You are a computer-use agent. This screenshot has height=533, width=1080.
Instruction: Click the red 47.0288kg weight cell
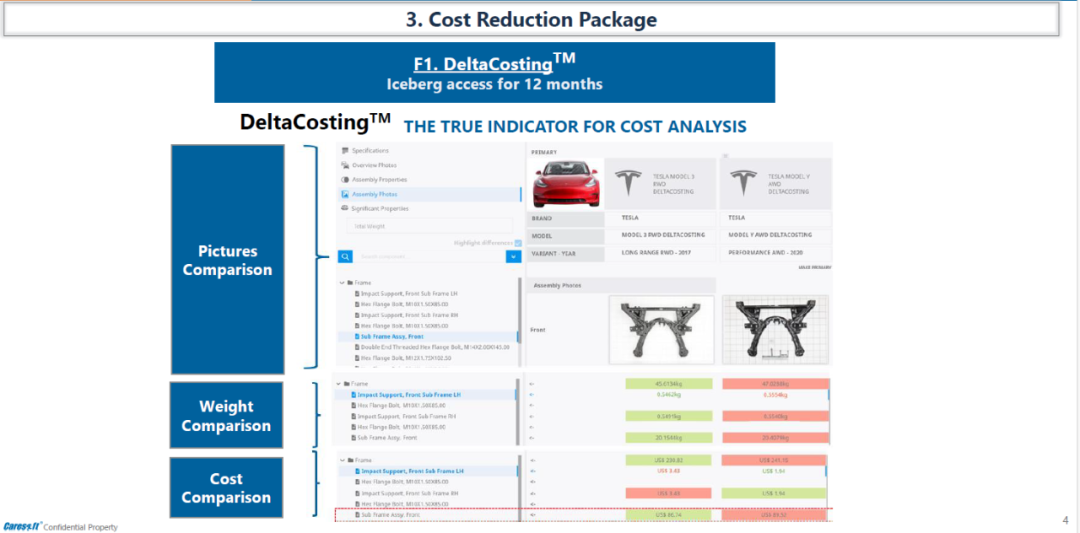[x=774, y=384]
